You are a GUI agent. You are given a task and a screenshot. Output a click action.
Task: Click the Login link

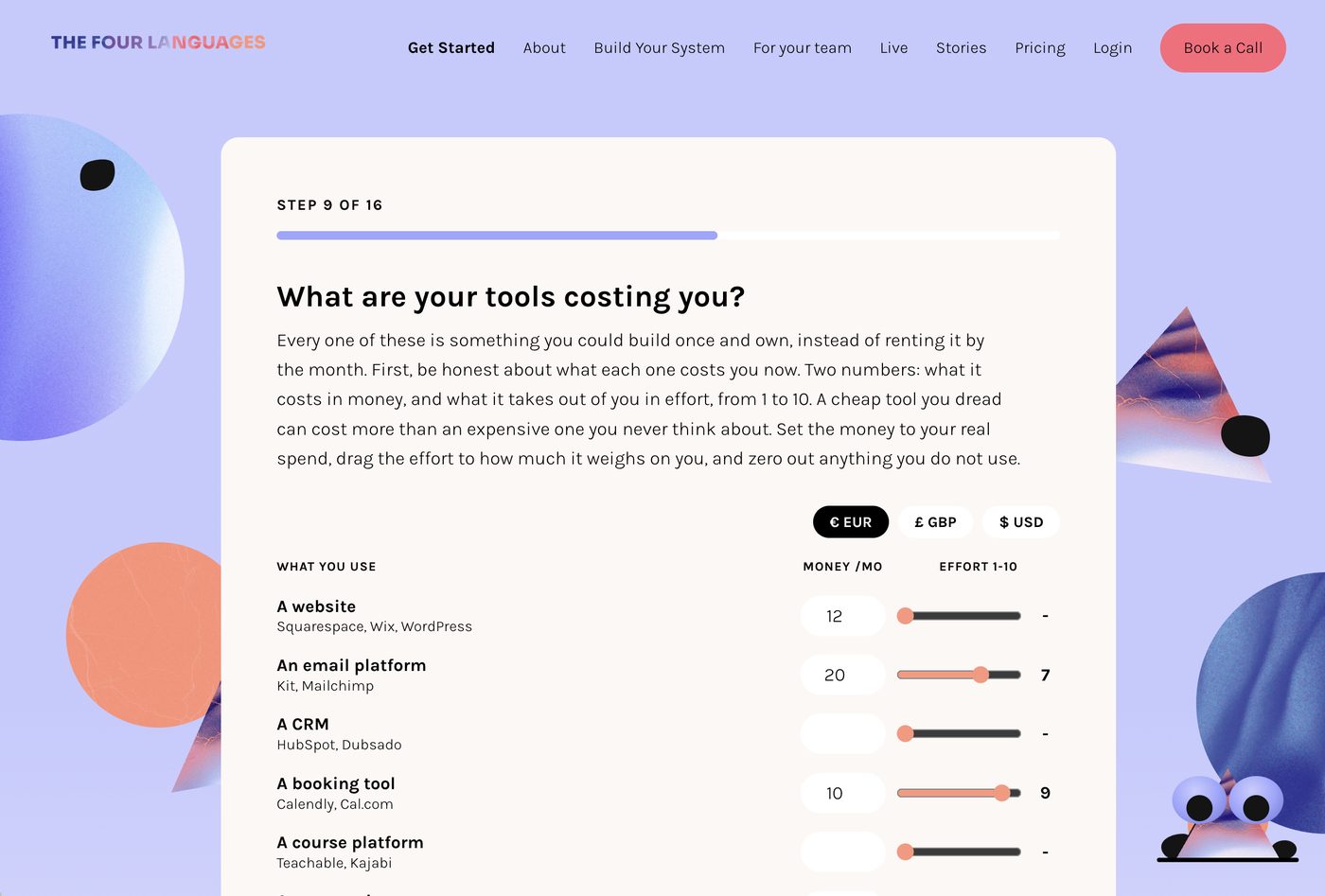[1113, 48]
